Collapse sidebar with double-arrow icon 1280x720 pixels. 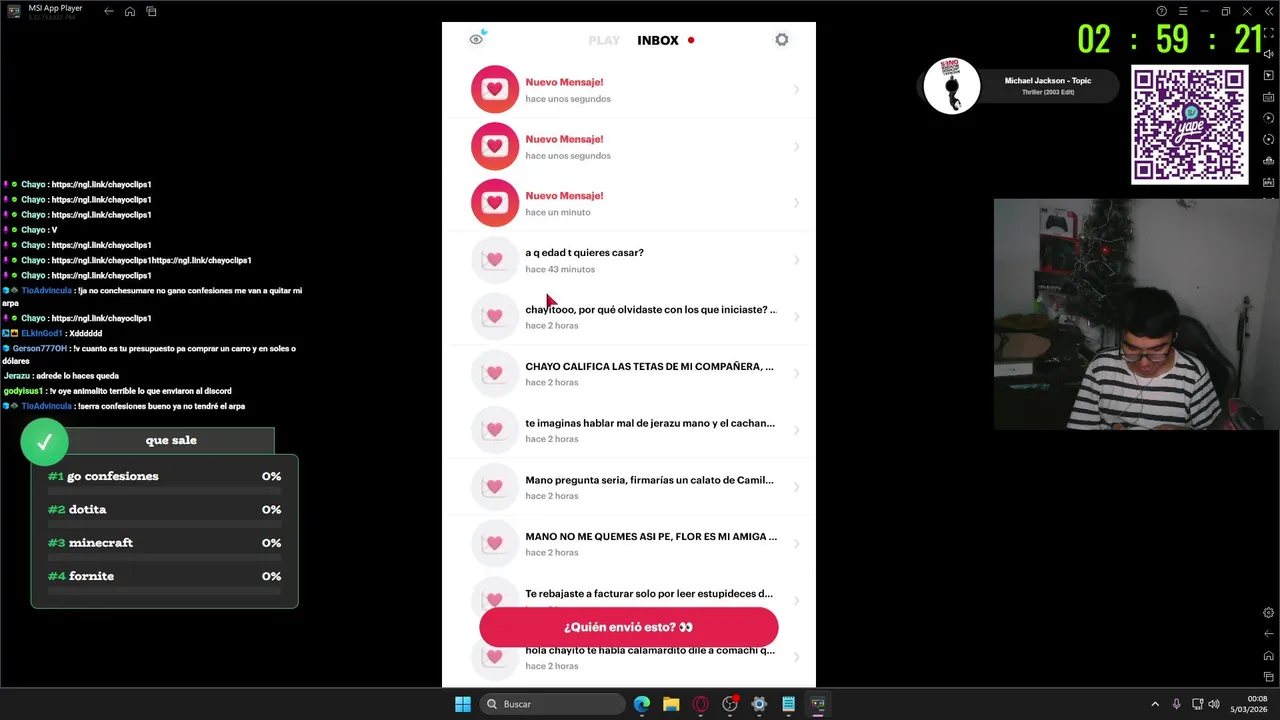[x=1268, y=11]
